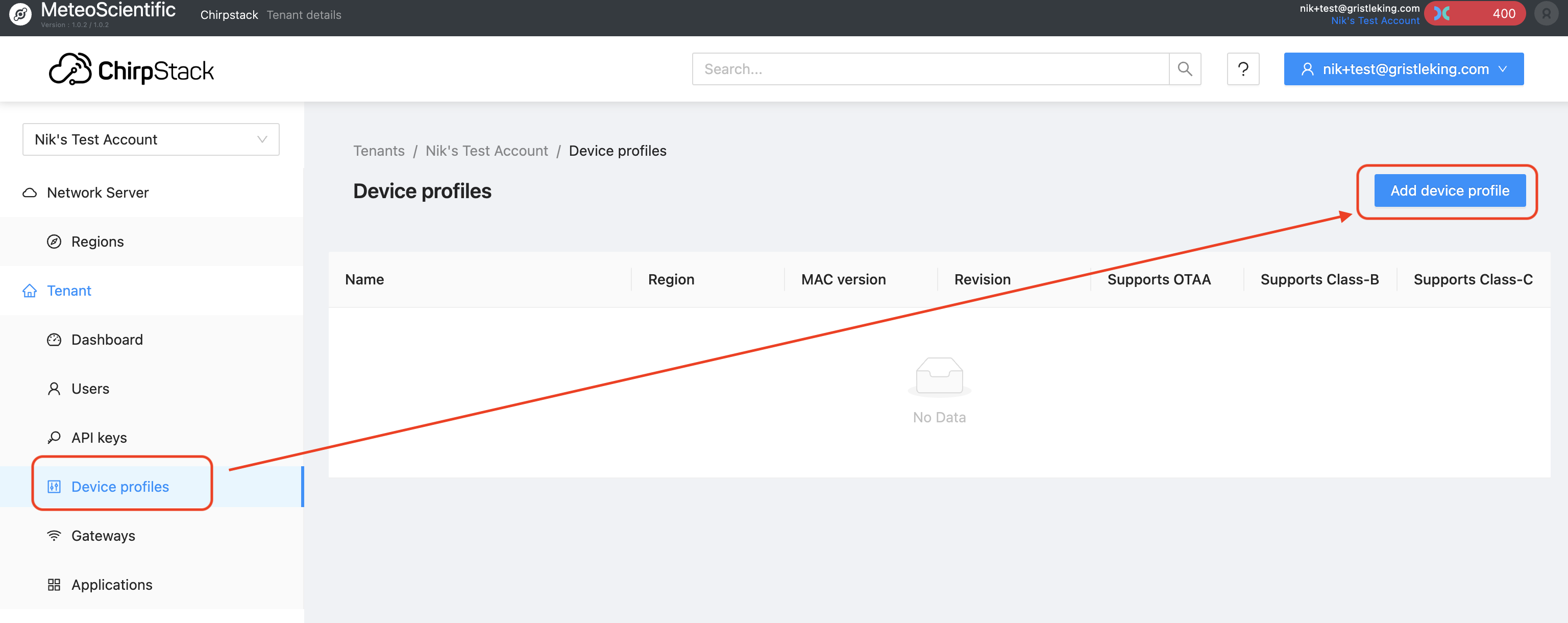1568x623 pixels.
Task: Click the Applications grid icon
Action: pyautogui.click(x=54, y=585)
